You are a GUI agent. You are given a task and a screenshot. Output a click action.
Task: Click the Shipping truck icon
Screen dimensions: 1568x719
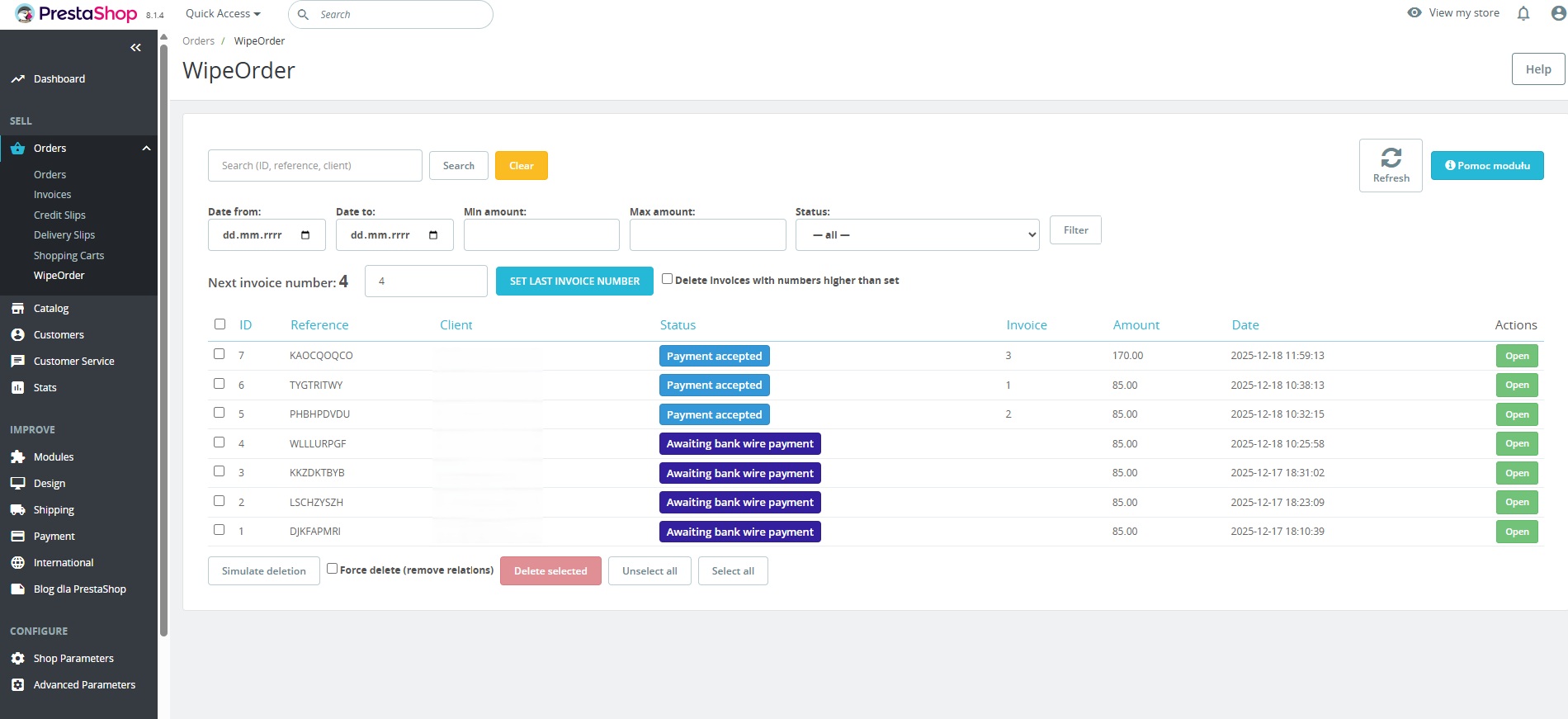coord(17,509)
